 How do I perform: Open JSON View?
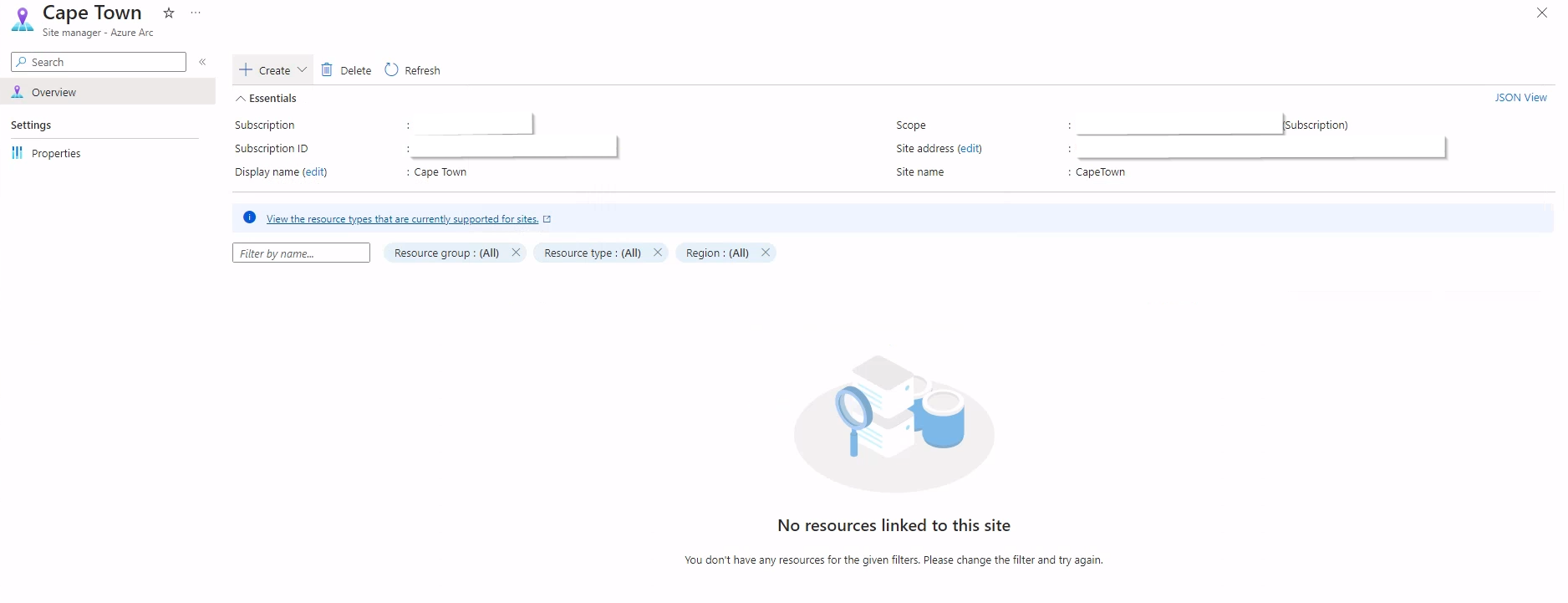click(1520, 98)
